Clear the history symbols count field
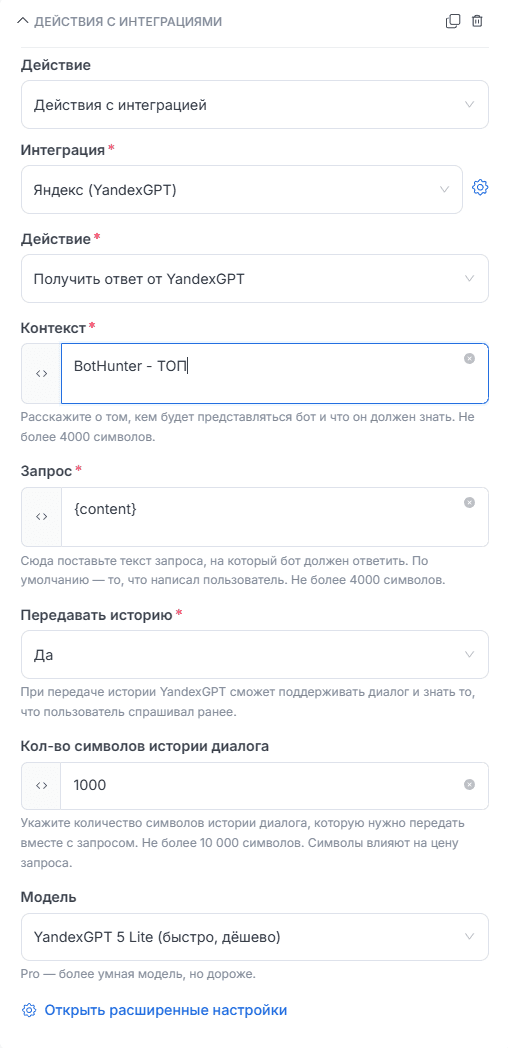The width and height of the screenshot is (508, 1048). (x=469, y=785)
